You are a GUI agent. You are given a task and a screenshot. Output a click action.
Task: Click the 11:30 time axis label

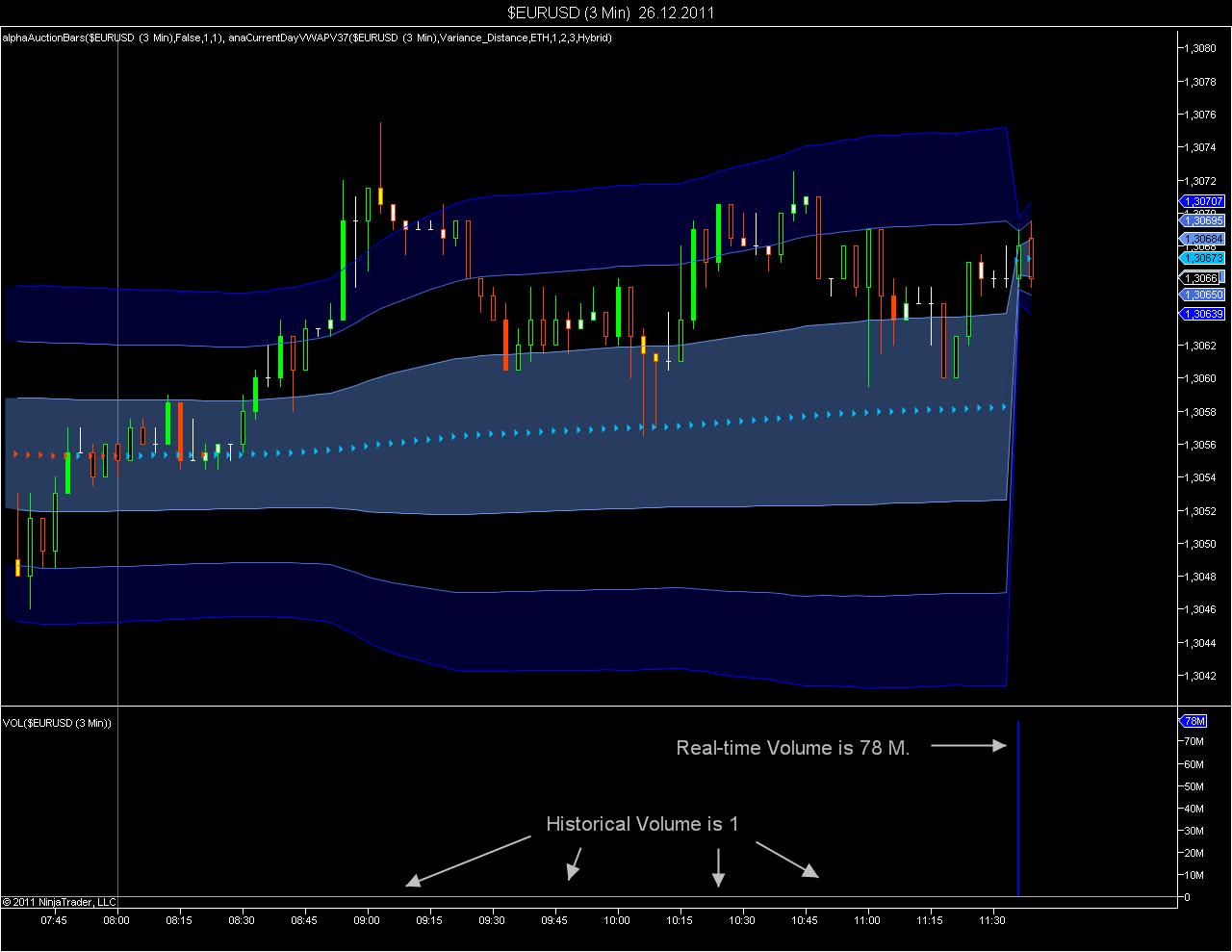[x=992, y=920]
